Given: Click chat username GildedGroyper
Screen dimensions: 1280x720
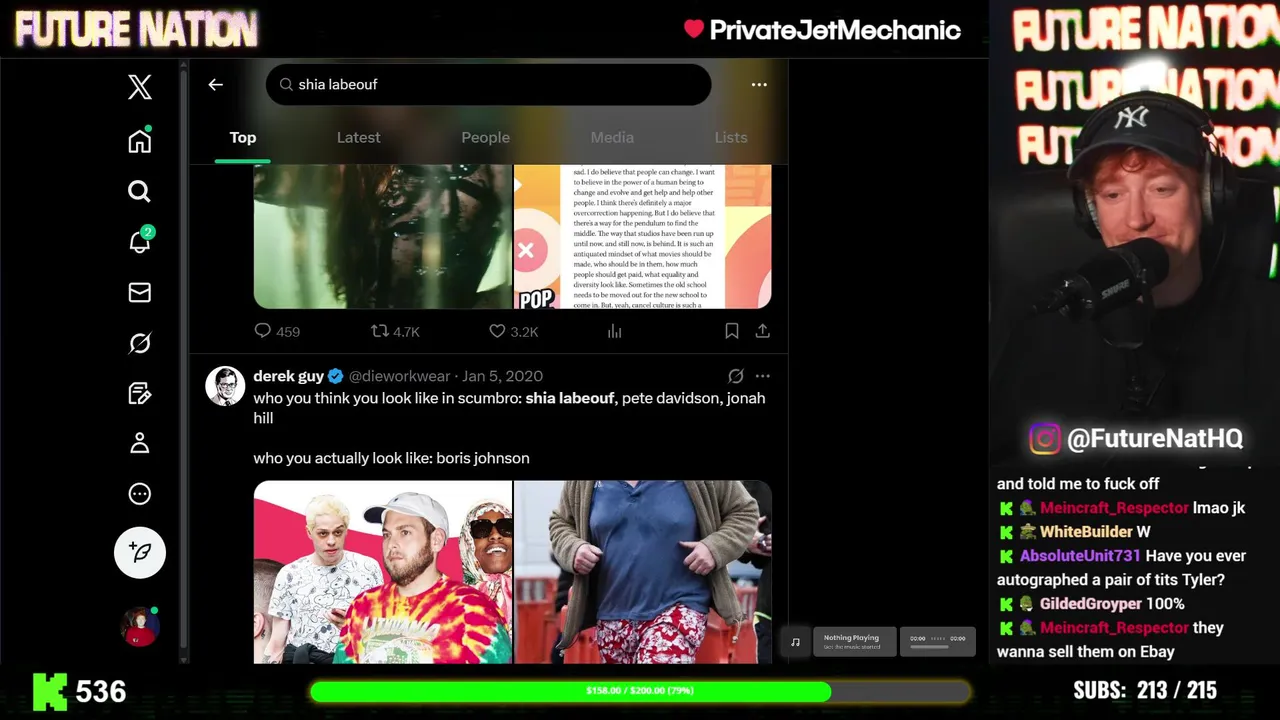Looking at the screenshot, I should (x=1090, y=604).
